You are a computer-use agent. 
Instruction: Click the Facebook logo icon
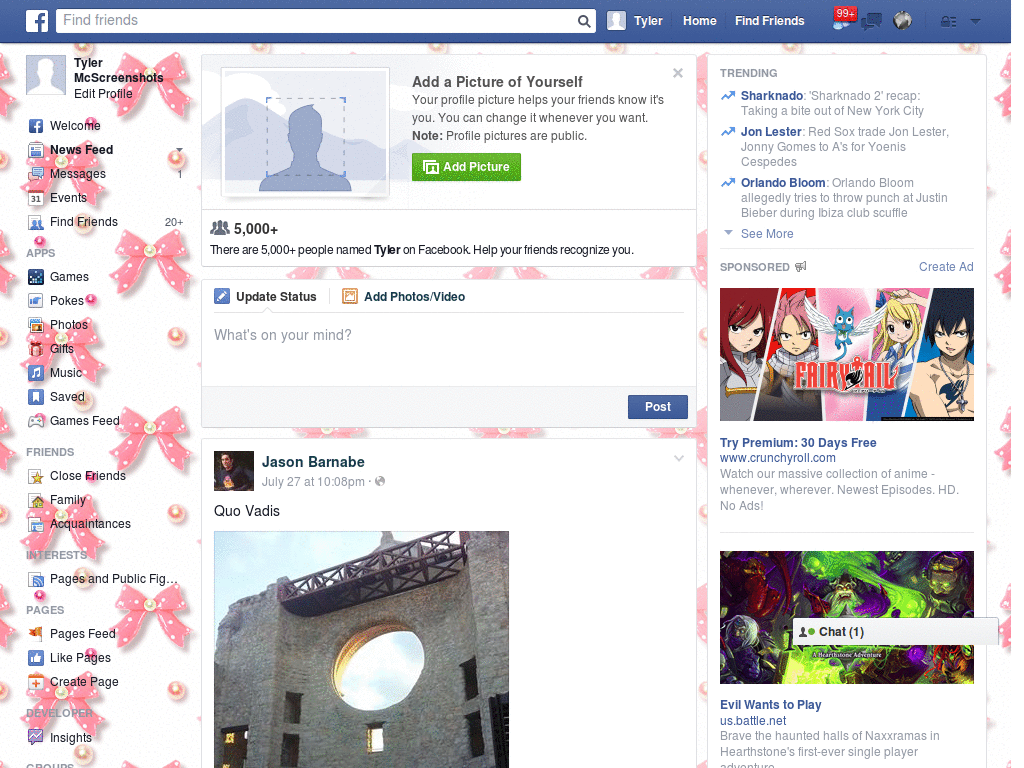tap(37, 21)
